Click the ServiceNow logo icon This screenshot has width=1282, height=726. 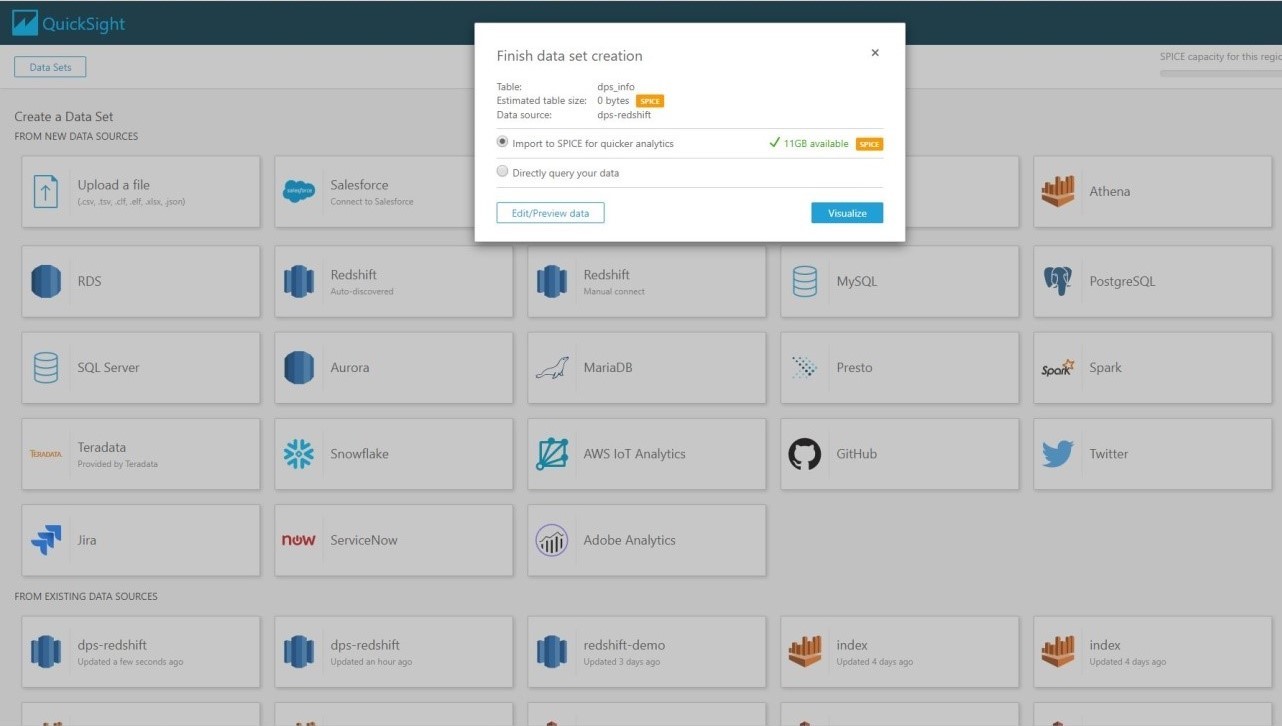pos(299,540)
